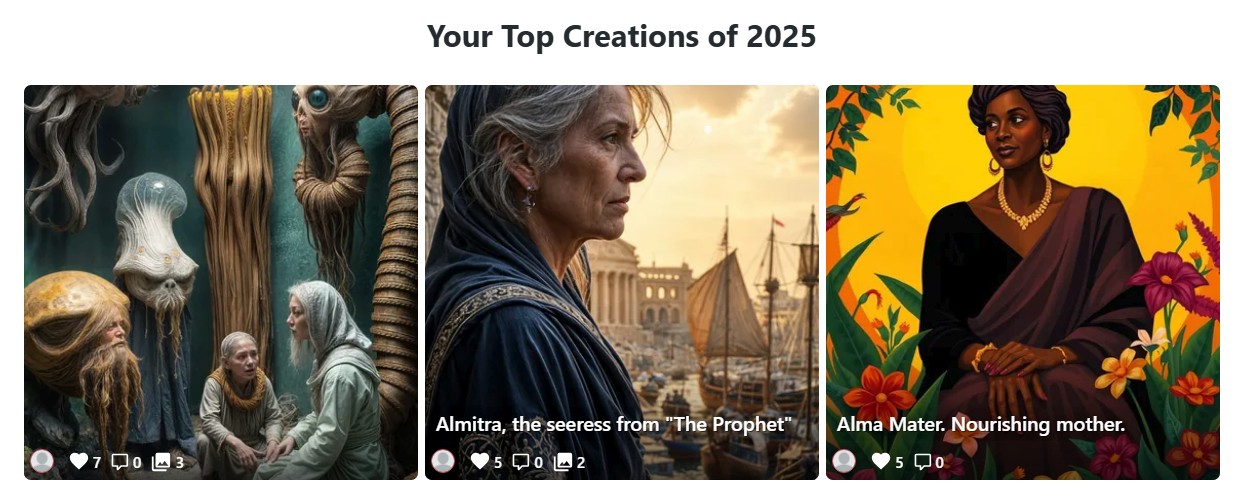The width and height of the screenshot is (1239, 496).
Task: Like the Alma Mater artwork via heart icon
Action: pyautogui.click(x=881, y=461)
